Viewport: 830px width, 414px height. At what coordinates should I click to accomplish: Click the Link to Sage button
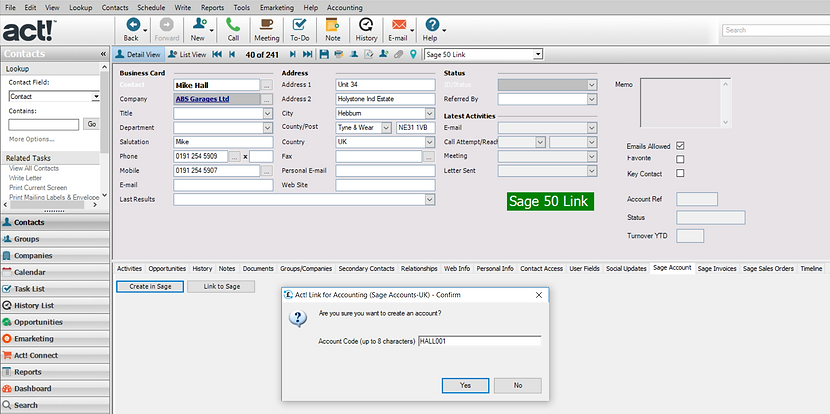coord(222,286)
